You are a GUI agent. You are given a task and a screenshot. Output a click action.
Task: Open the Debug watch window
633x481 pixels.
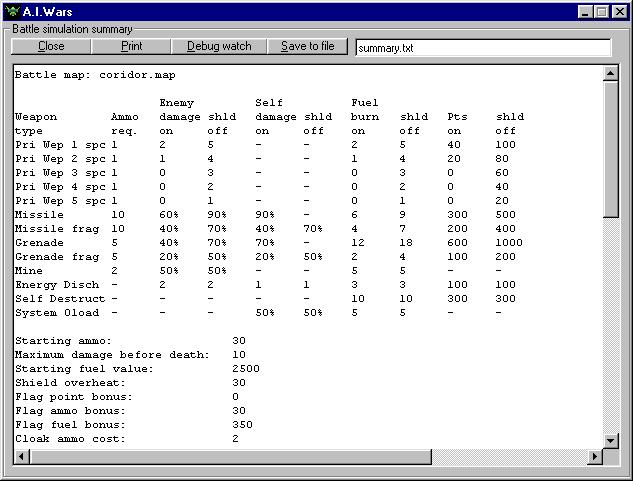(x=219, y=46)
